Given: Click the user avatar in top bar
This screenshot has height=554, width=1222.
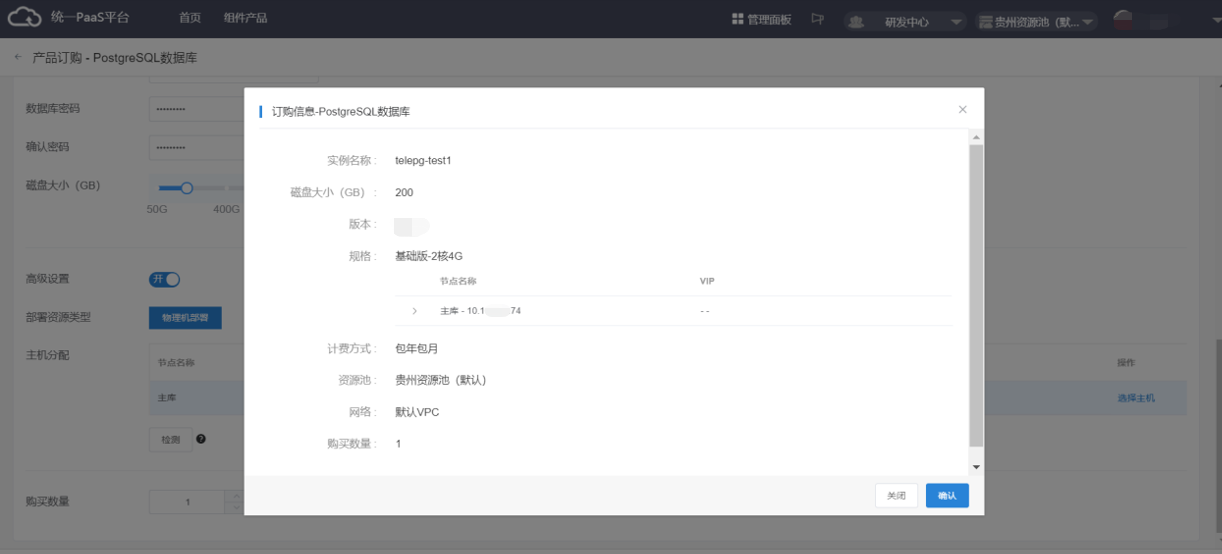Looking at the screenshot, I should click(1123, 20).
